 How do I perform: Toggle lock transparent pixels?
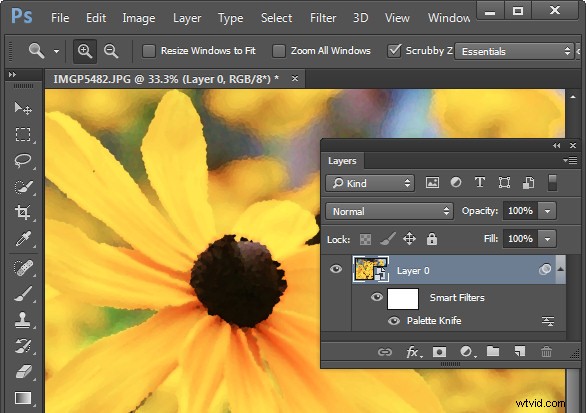pos(365,239)
